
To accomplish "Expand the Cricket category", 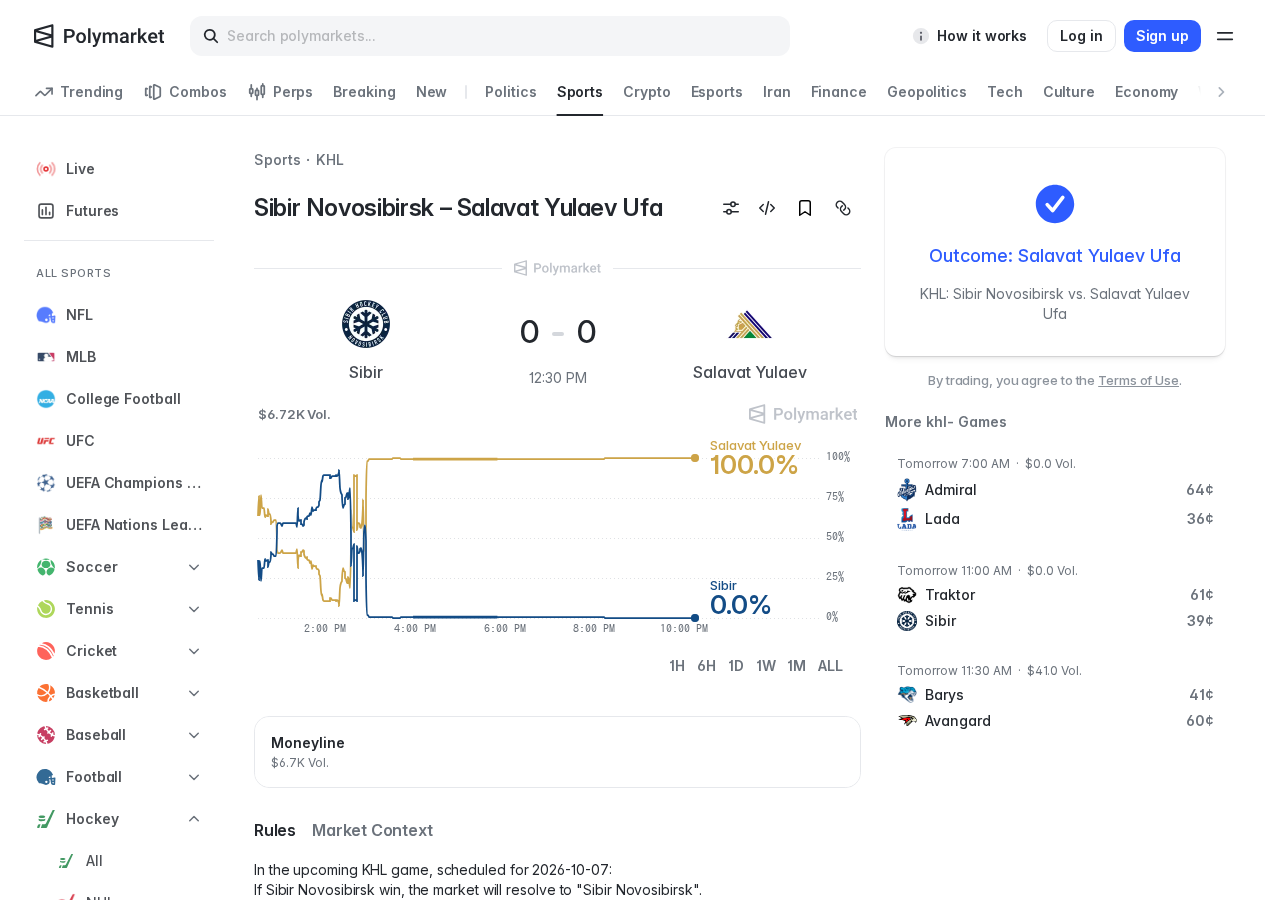I will point(194,651).
